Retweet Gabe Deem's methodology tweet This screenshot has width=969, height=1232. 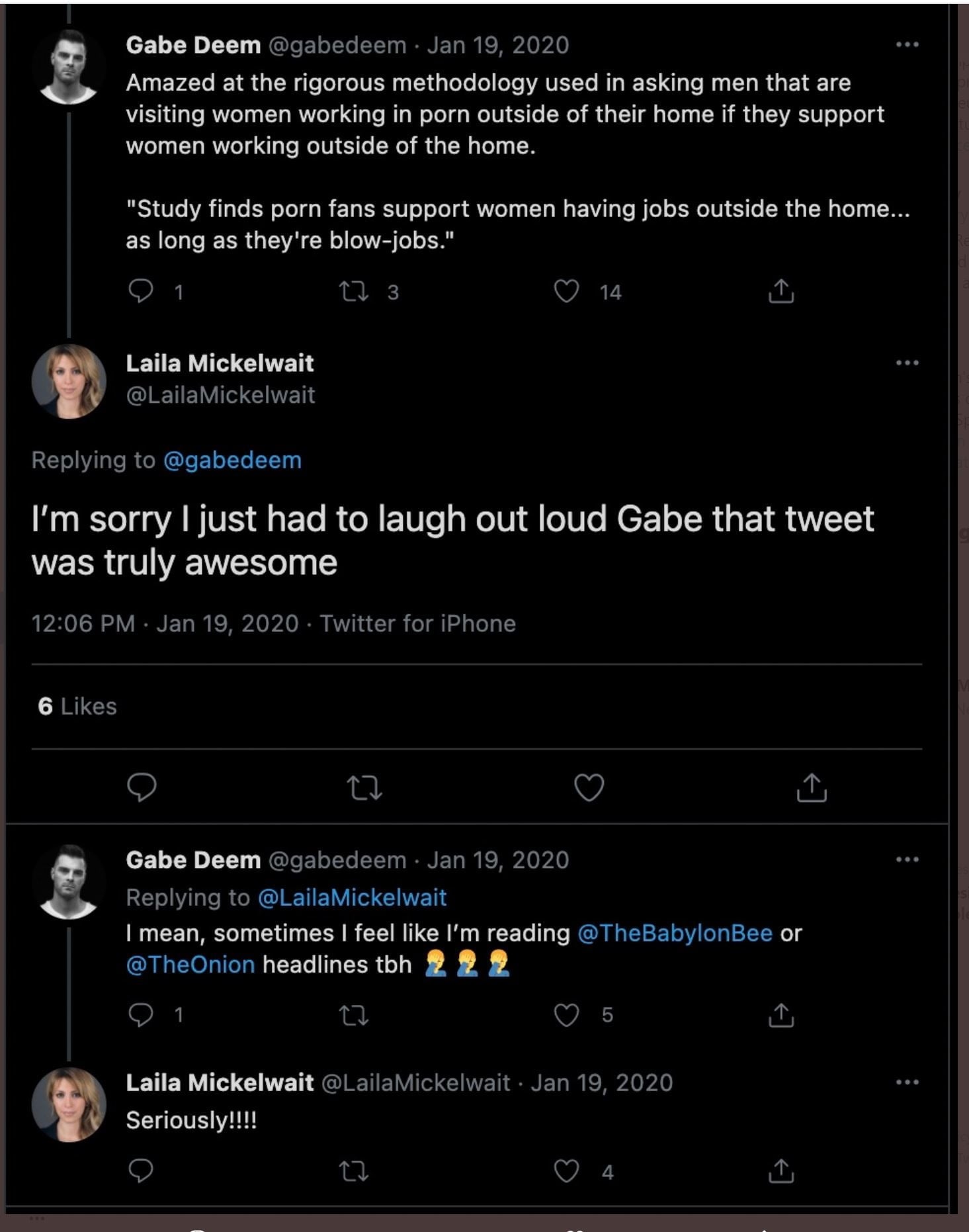354,291
